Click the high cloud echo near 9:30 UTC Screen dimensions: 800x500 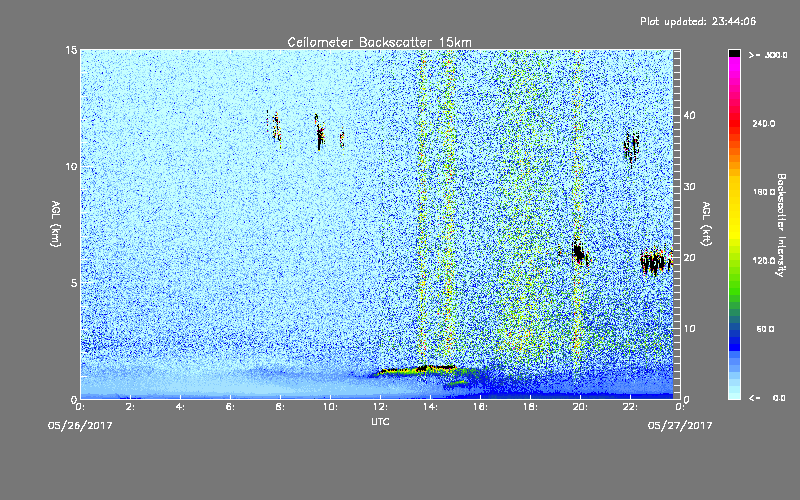pyautogui.click(x=319, y=133)
